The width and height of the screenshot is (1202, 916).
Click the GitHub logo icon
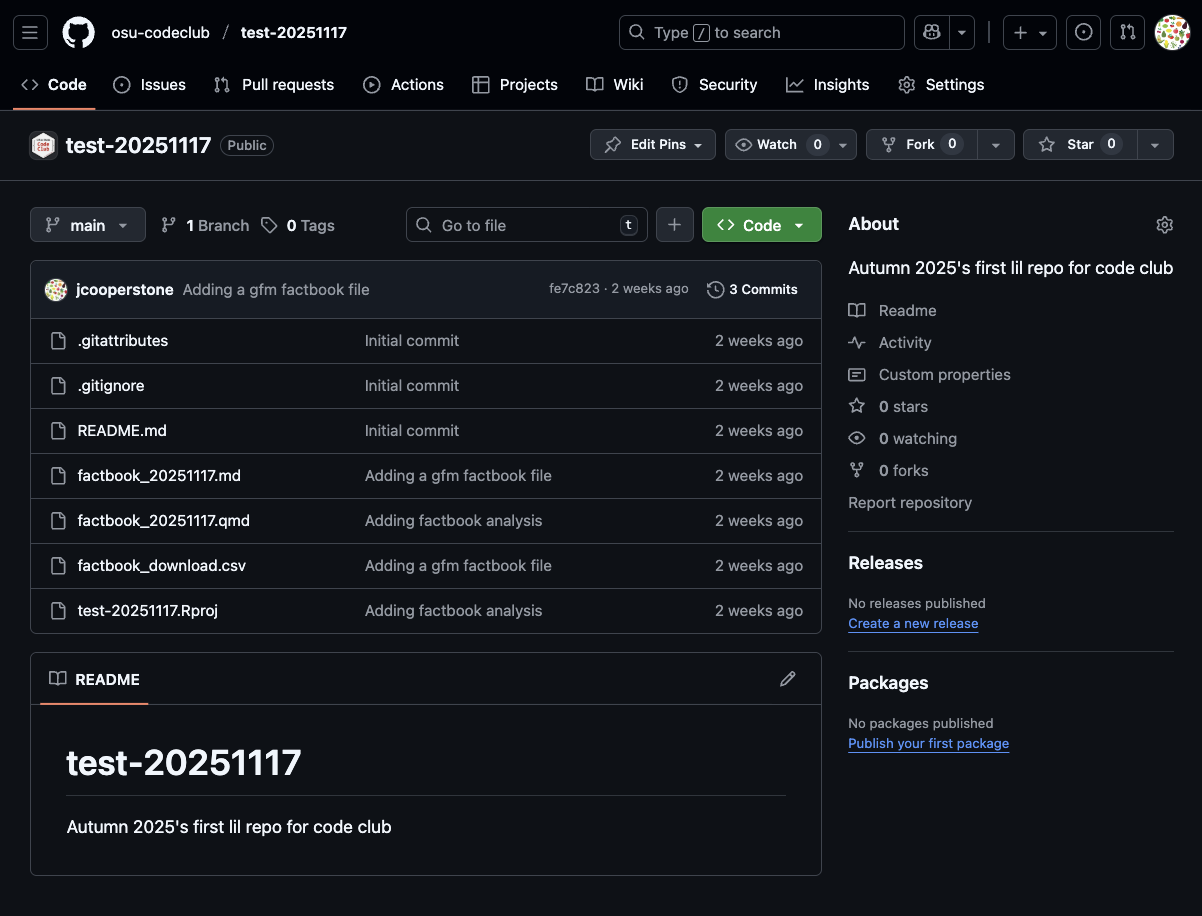pos(79,32)
